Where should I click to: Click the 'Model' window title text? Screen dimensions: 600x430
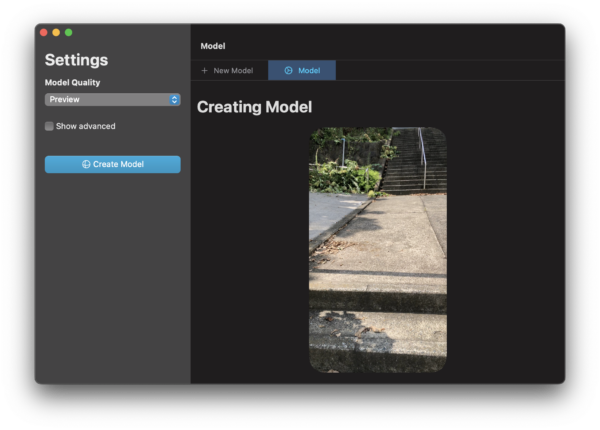click(x=212, y=46)
